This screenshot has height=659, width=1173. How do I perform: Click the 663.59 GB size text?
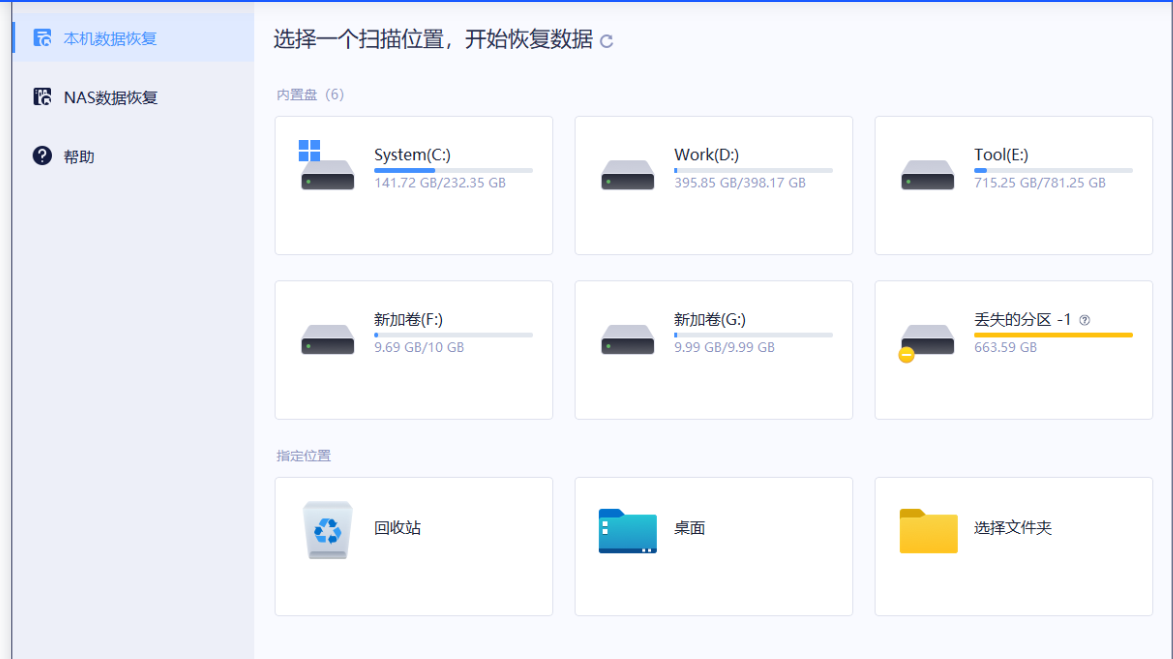point(1005,347)
